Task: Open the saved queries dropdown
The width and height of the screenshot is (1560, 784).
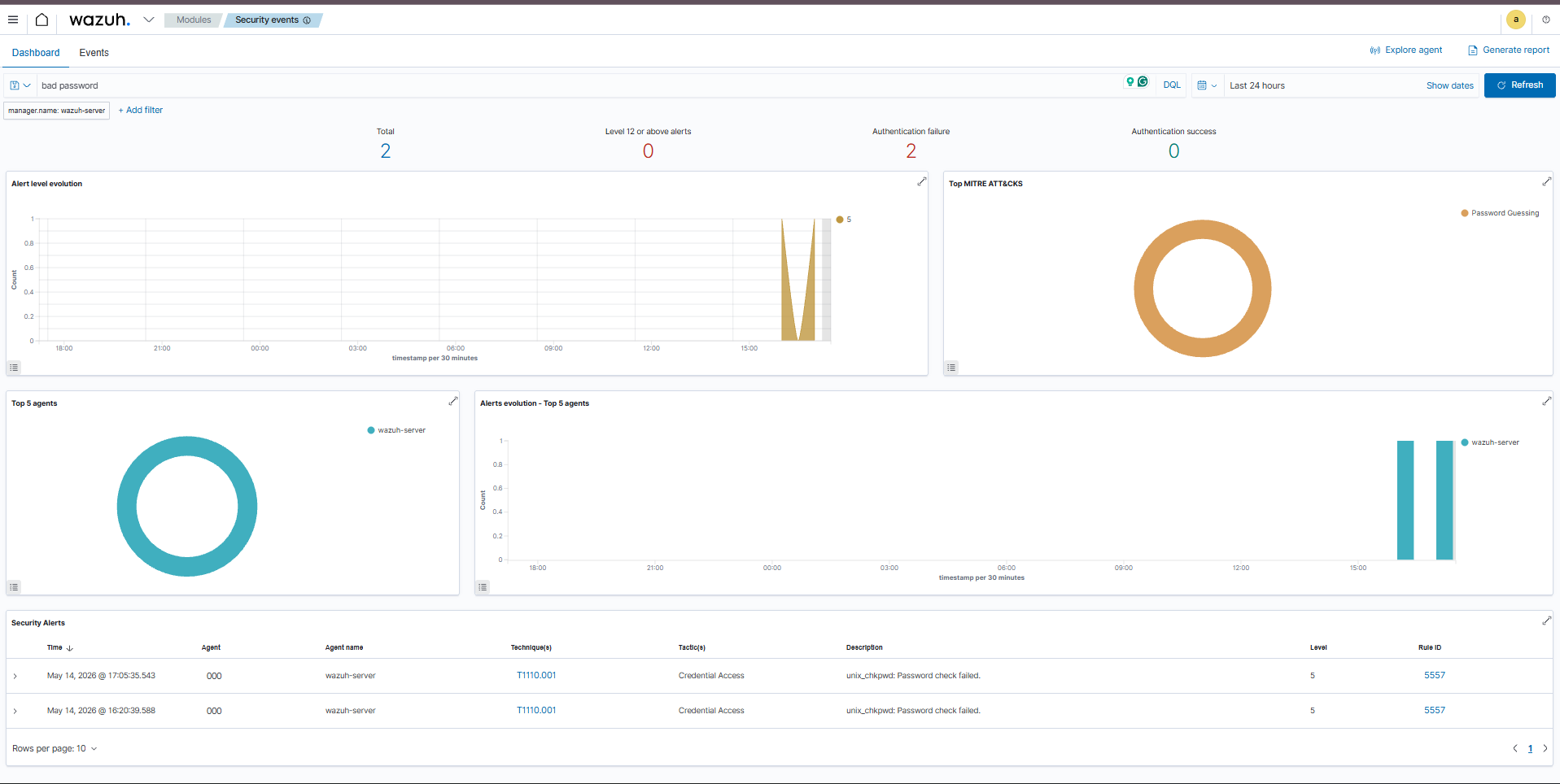Action: (20, 85)
